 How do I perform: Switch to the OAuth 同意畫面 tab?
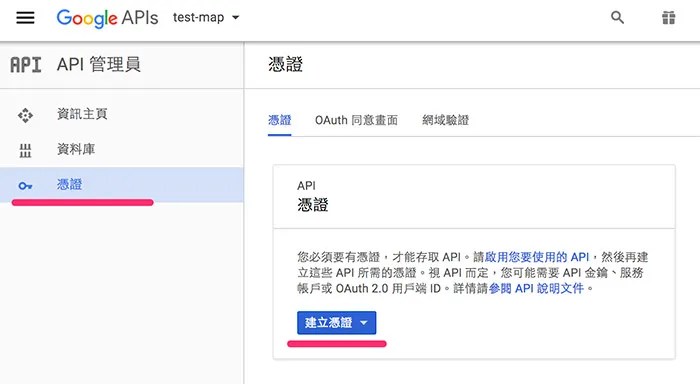pos(356,120)
